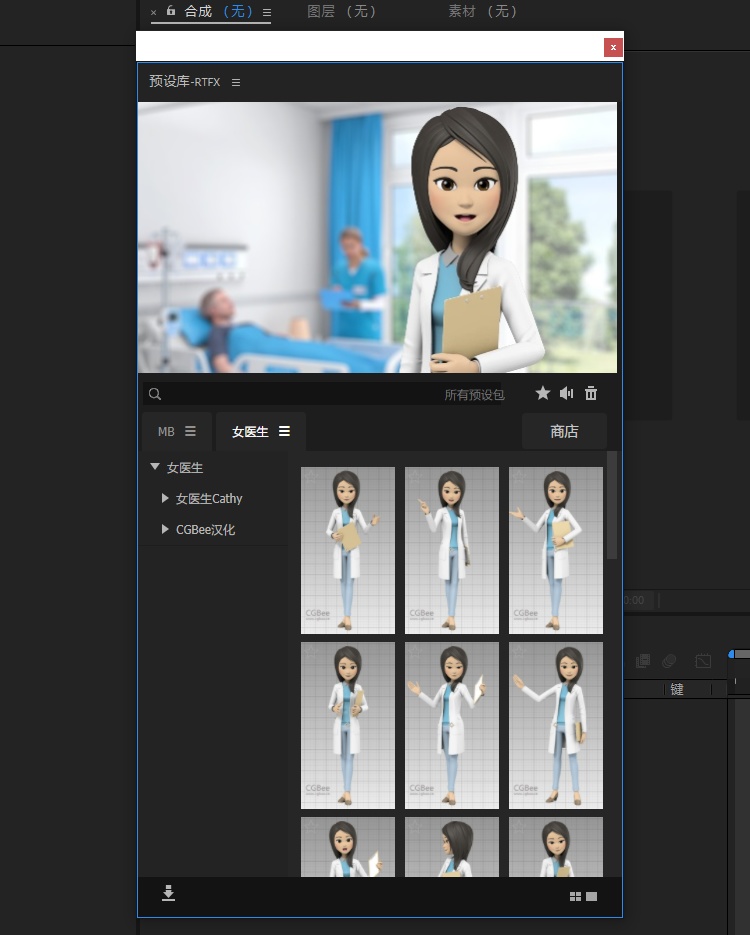Viewport: 750px width, 935px height.
Task: Toggle the lock icon beside 合成
Action: coord(171,11)
